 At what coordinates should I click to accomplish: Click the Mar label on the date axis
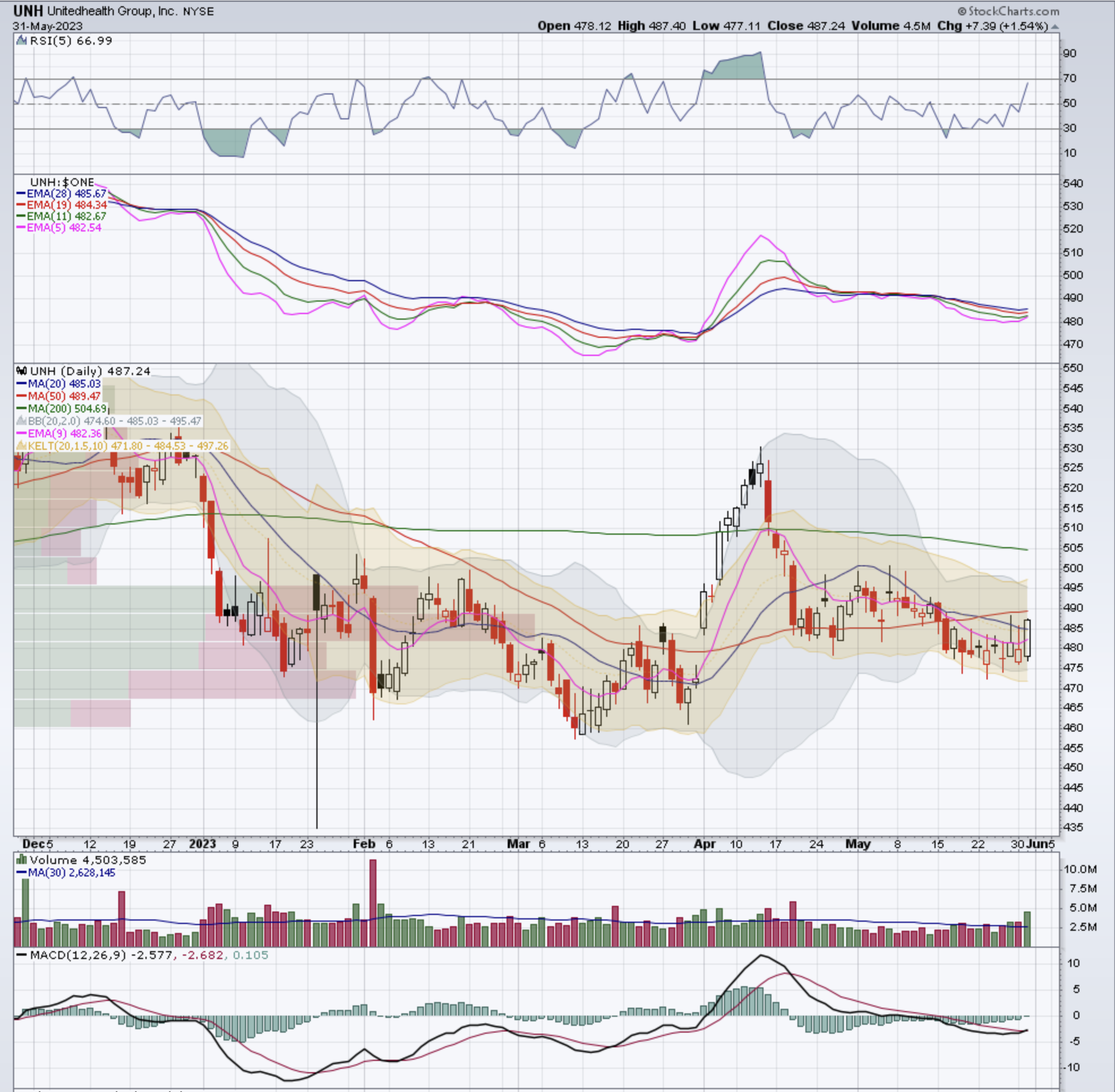pos(518,844)
